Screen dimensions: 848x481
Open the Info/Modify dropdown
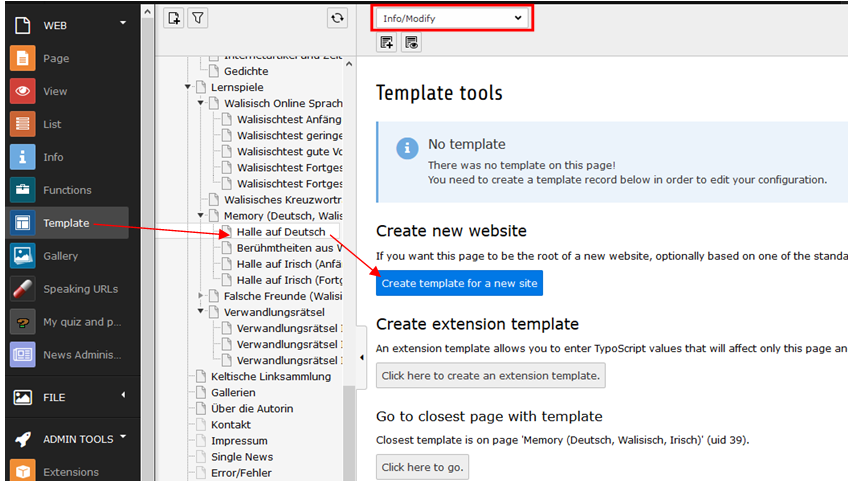click(453, 18)
